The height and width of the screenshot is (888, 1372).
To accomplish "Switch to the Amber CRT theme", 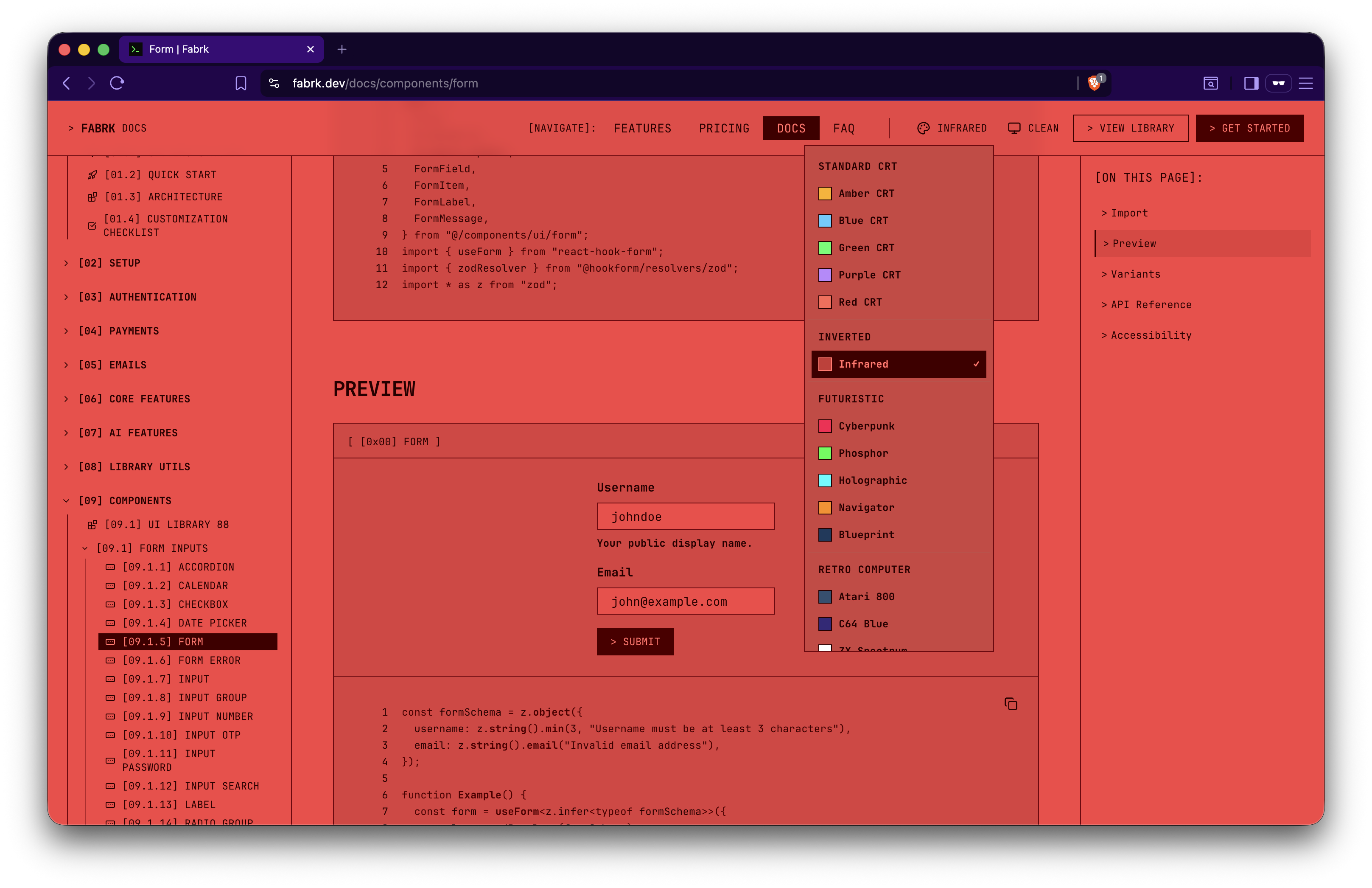I will [x=866, y=194].
